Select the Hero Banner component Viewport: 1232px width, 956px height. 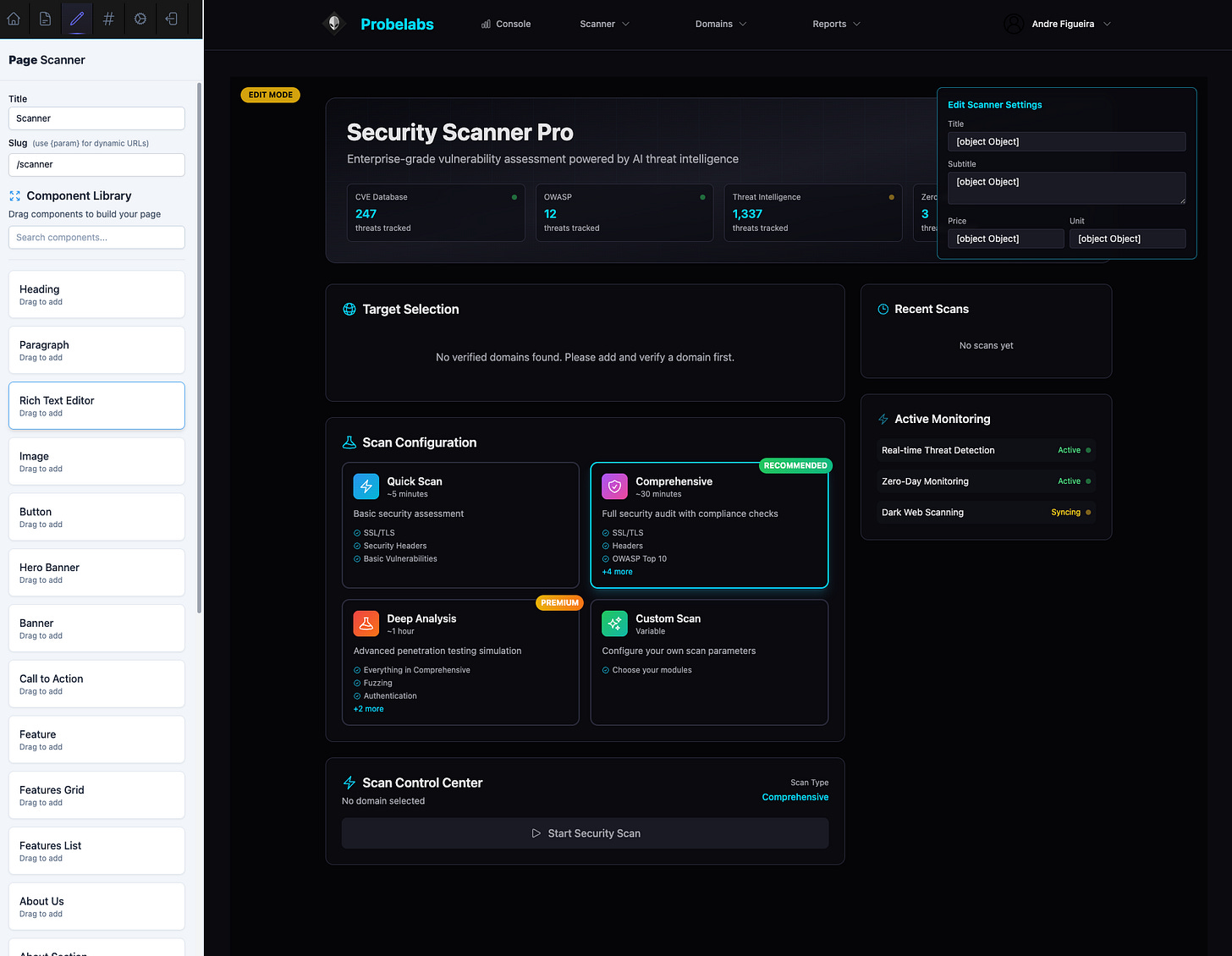(96, 573)
